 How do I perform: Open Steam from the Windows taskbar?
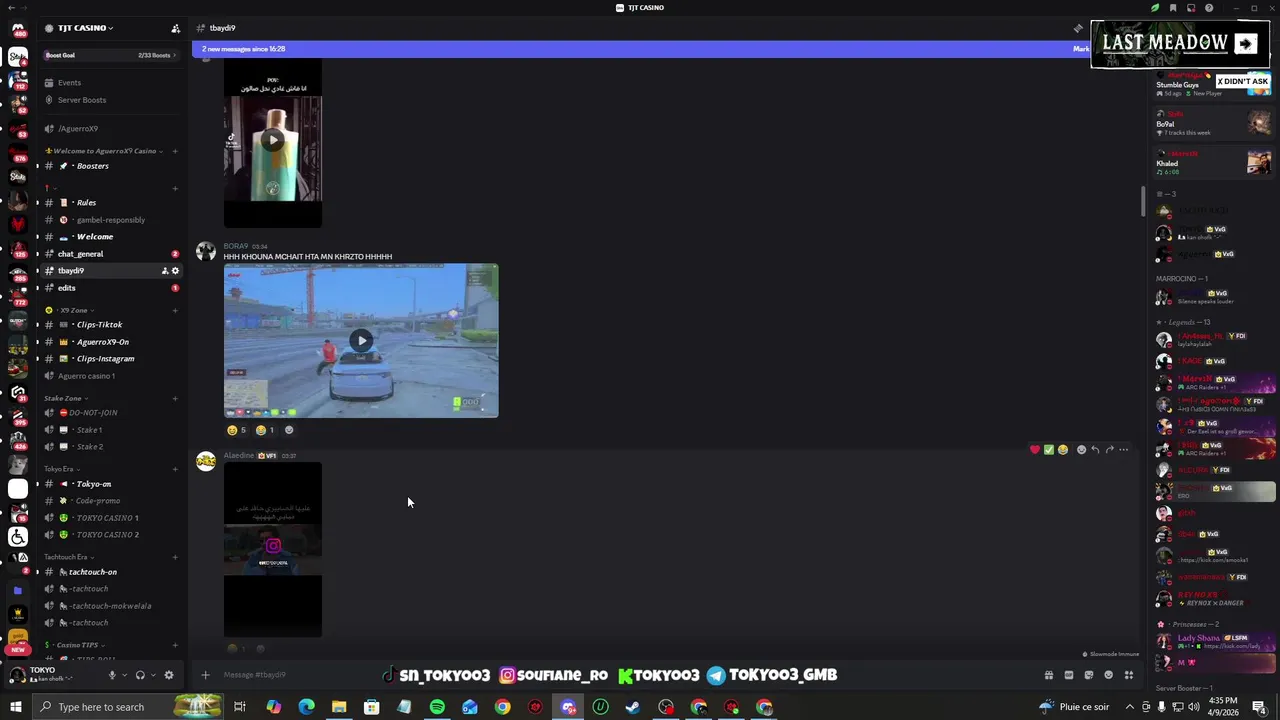click(x=633, y=707)
